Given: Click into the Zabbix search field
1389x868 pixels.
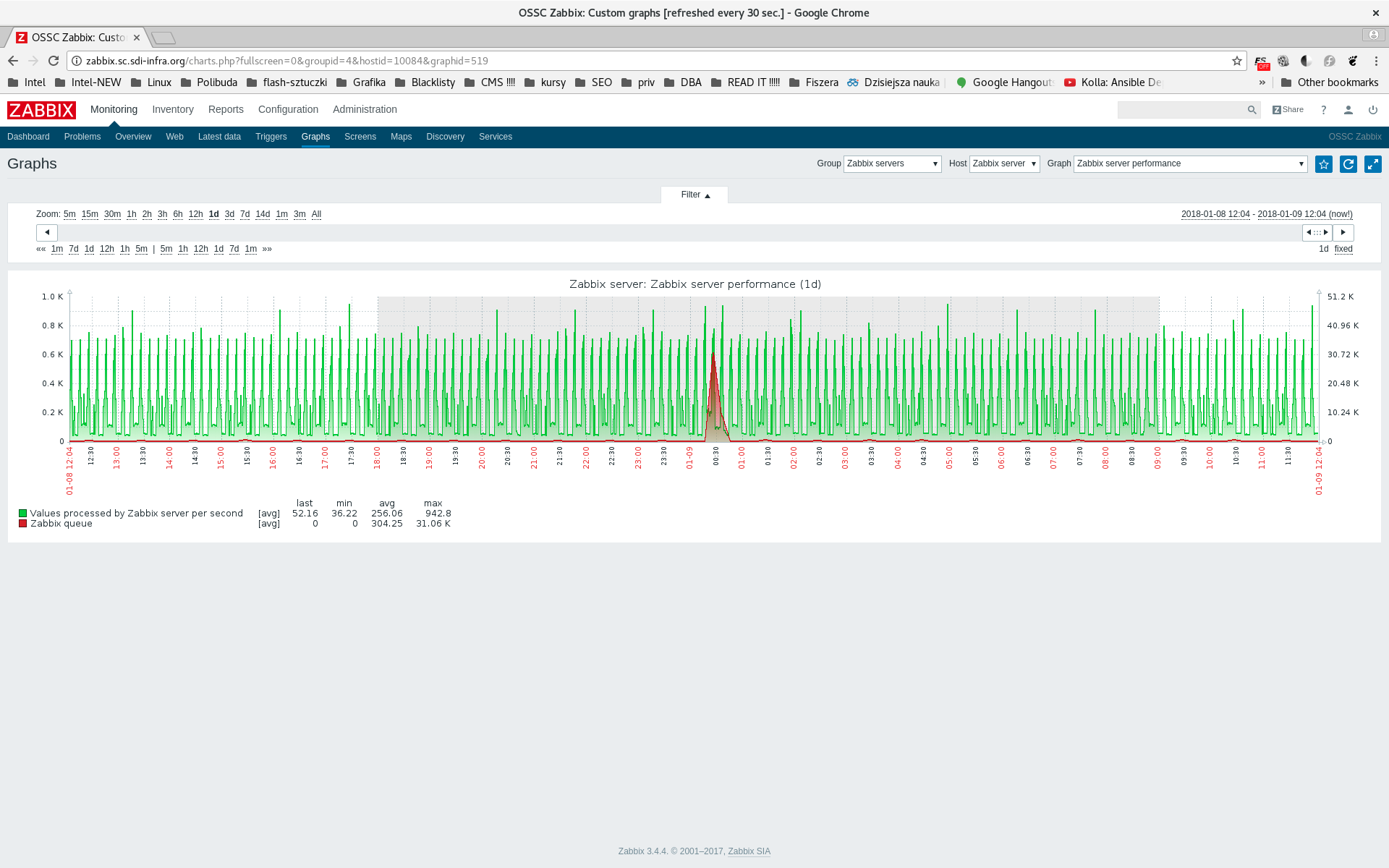Looking at the screenshot, I should (1179, 110).
